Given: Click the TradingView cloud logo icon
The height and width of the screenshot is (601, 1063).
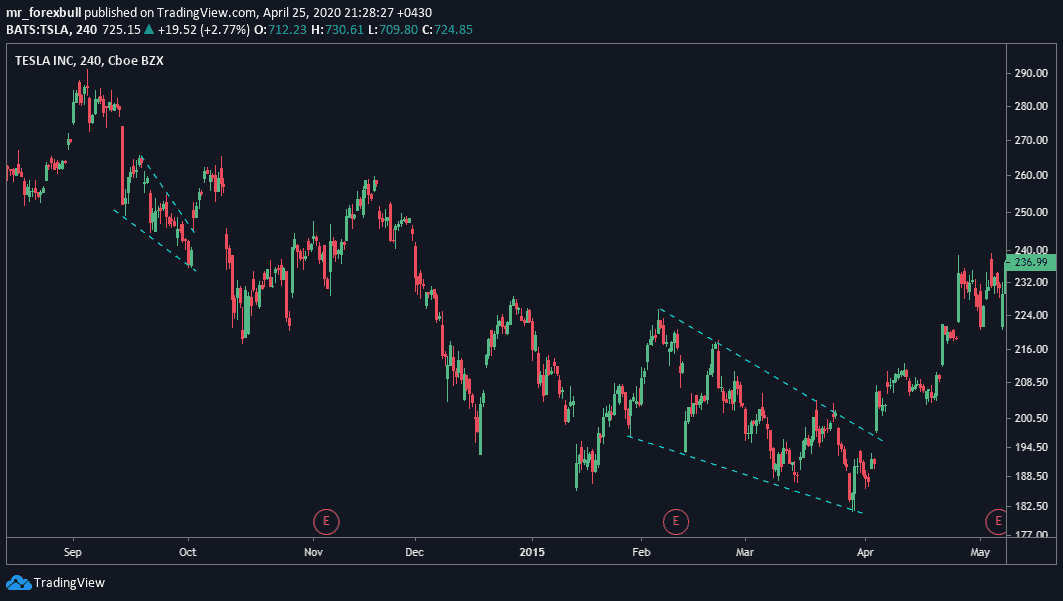Looking at the screenshot, I should pyautogui.click(x=18, y=582).
